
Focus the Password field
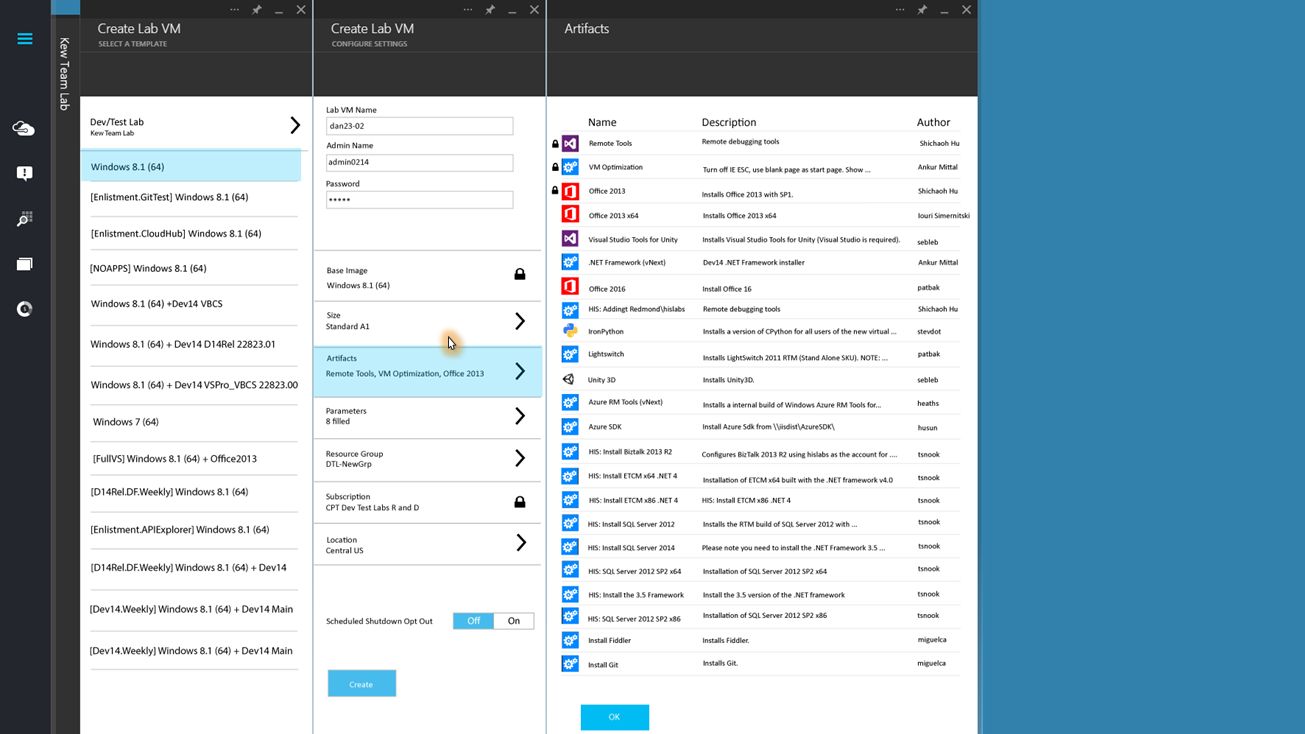pos(419,200)
